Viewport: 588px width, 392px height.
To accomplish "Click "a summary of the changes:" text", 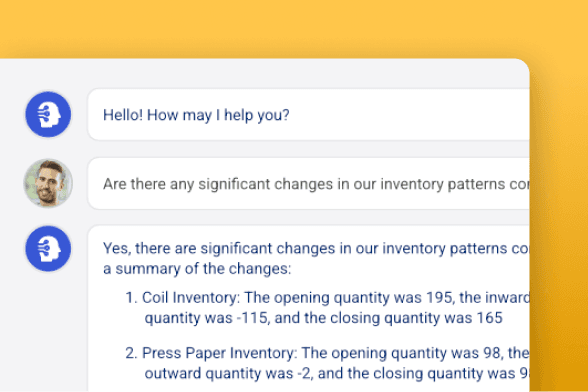I will pyautogui.click(x=197, y=269).
